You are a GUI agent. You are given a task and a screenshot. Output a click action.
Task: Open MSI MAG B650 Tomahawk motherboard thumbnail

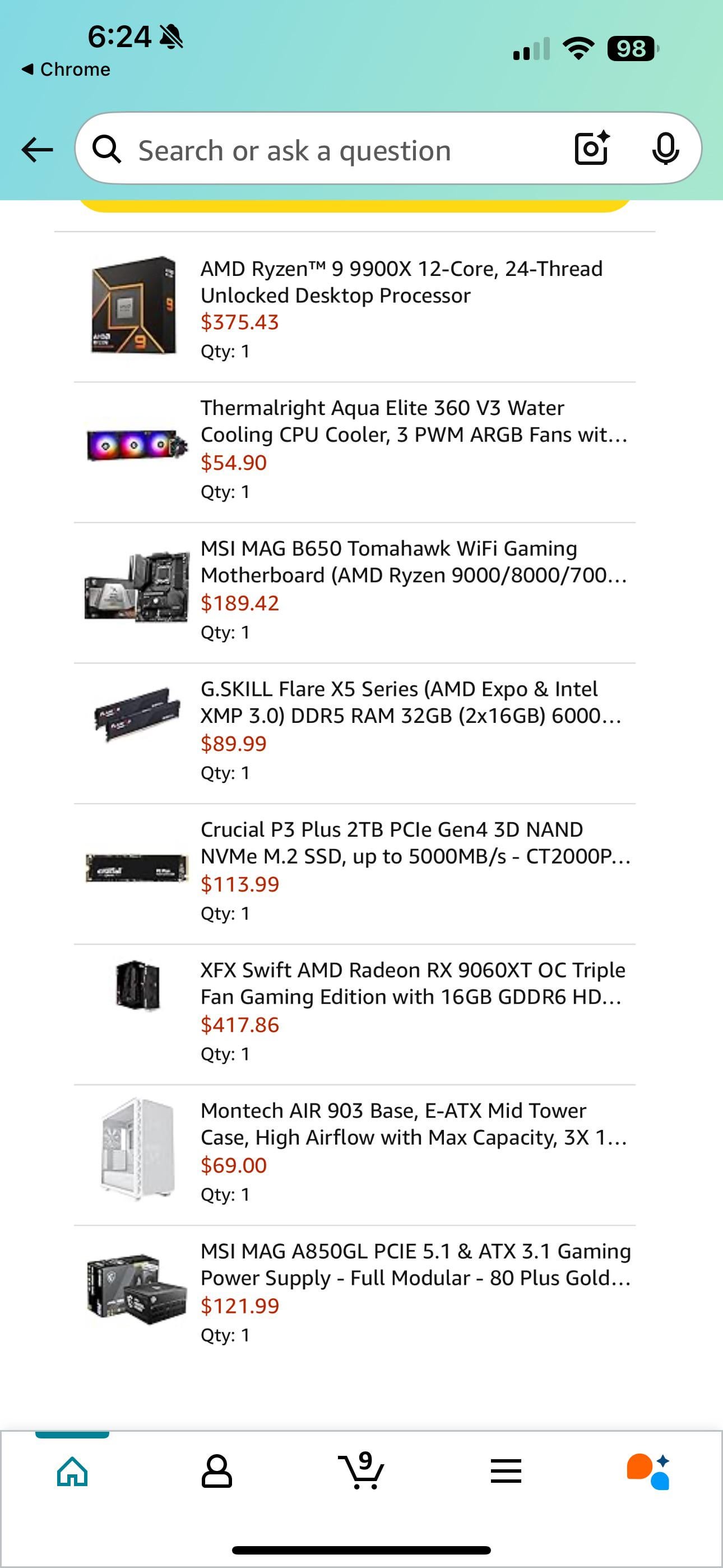coord(137,585)
